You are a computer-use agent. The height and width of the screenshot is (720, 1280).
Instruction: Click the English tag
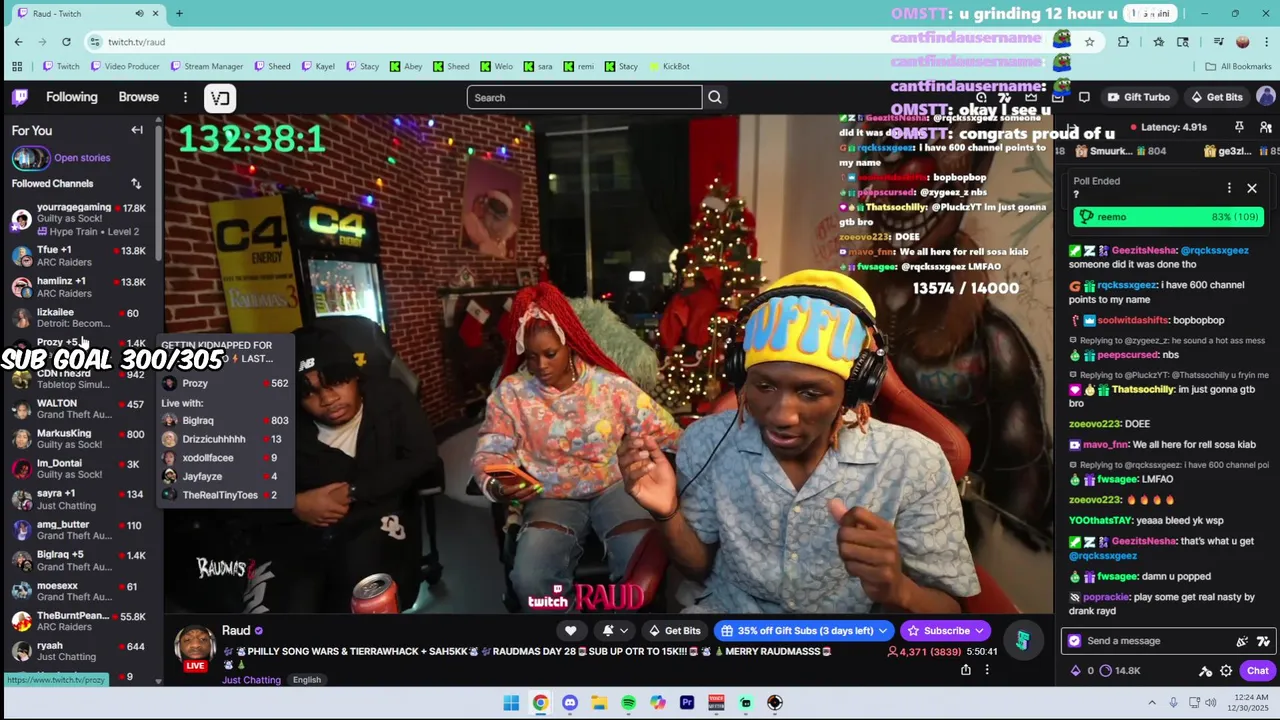(307, 680)
